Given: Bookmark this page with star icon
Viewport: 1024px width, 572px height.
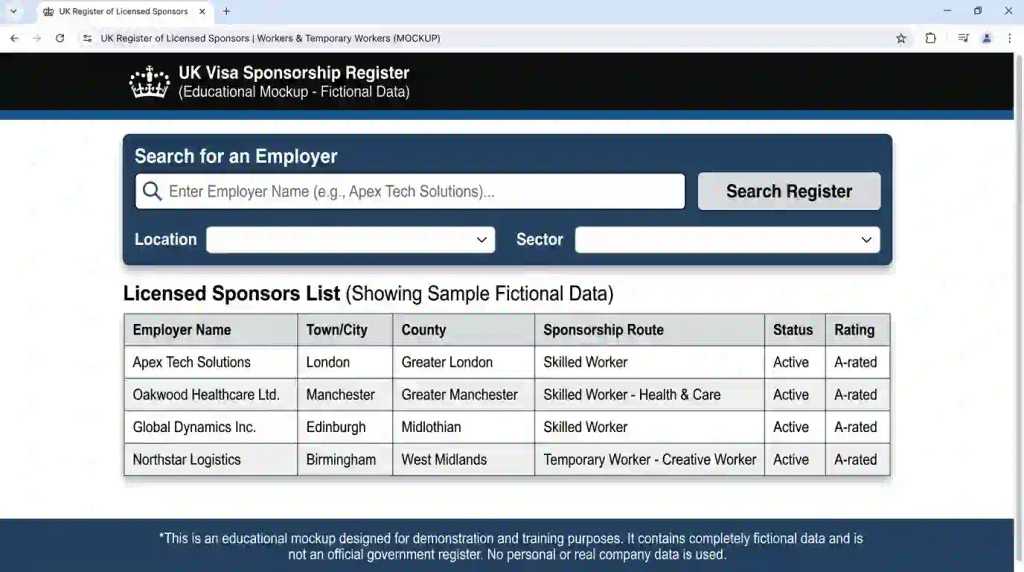Looking at the screenshot, I should pos(901,39).
